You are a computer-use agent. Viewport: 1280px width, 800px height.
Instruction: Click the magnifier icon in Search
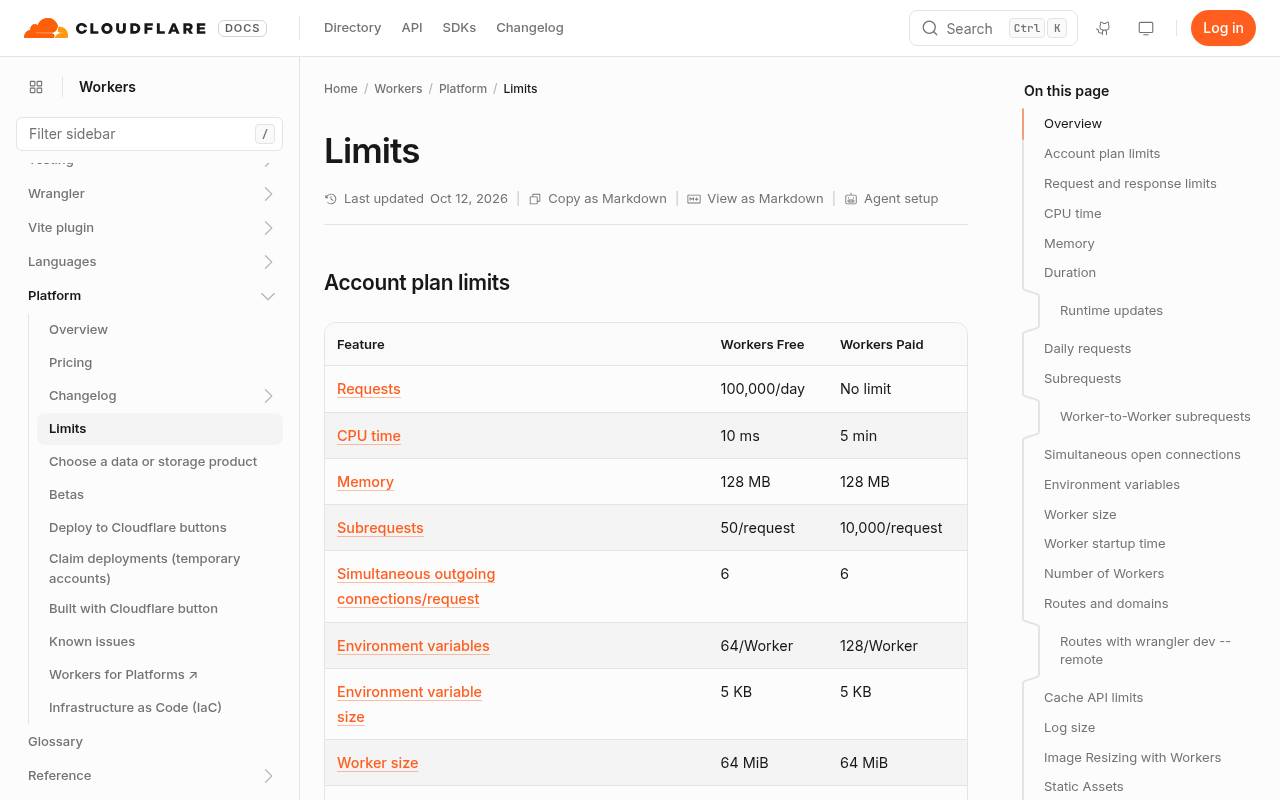coord(930,28)
